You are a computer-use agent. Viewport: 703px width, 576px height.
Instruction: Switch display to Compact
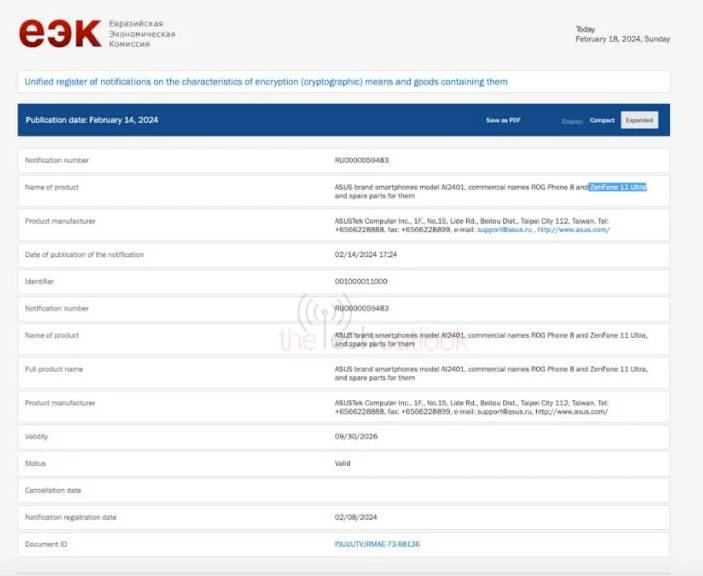point(602,120)
